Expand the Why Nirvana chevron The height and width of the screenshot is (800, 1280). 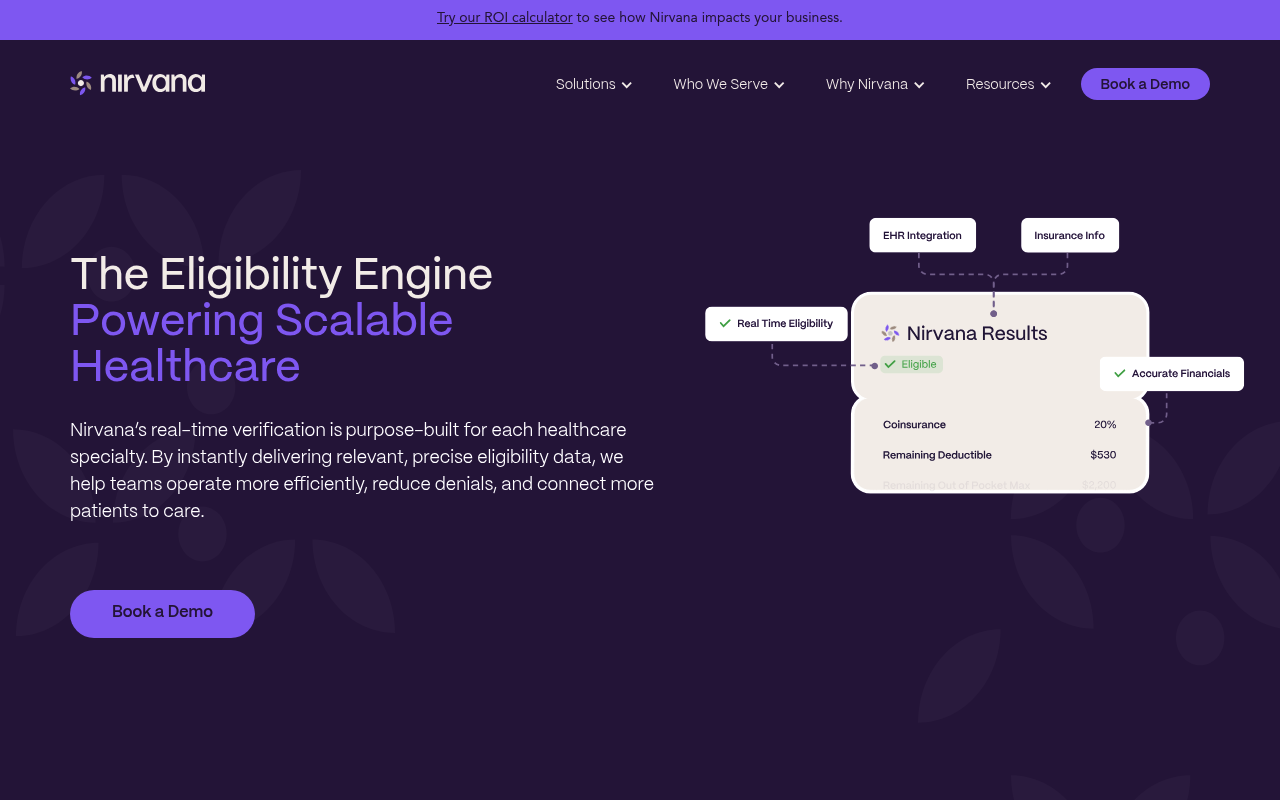point(919,85)
